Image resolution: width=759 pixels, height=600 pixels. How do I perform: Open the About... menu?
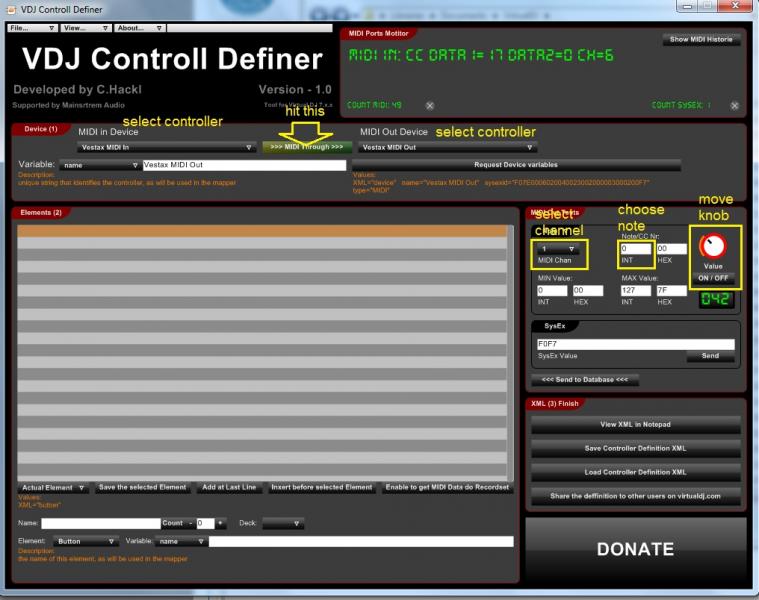140,28
